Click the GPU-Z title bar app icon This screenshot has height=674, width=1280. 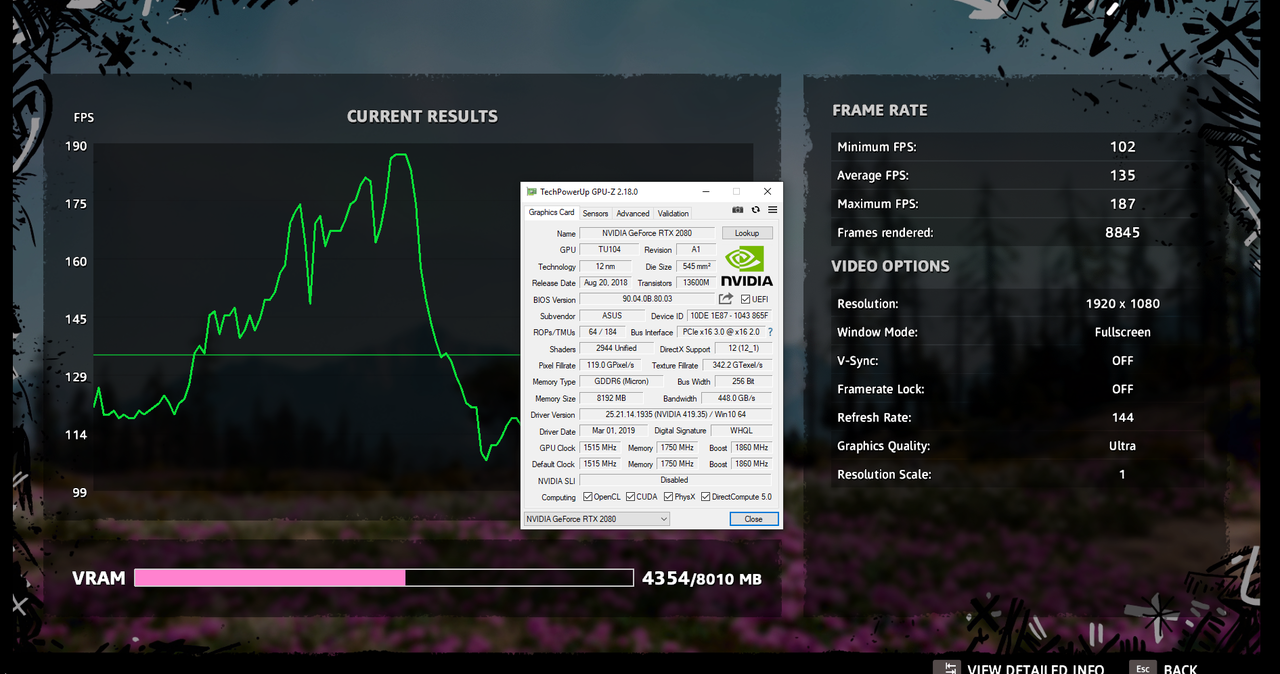click(532, 191)
